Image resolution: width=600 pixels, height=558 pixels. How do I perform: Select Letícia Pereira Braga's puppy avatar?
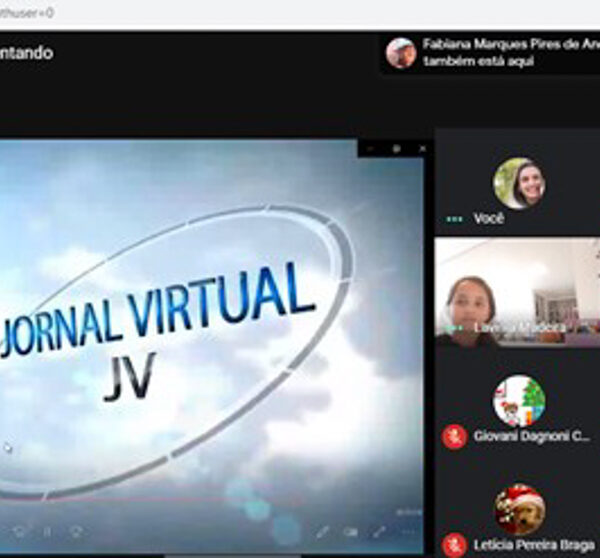click(x=520, y=509)
